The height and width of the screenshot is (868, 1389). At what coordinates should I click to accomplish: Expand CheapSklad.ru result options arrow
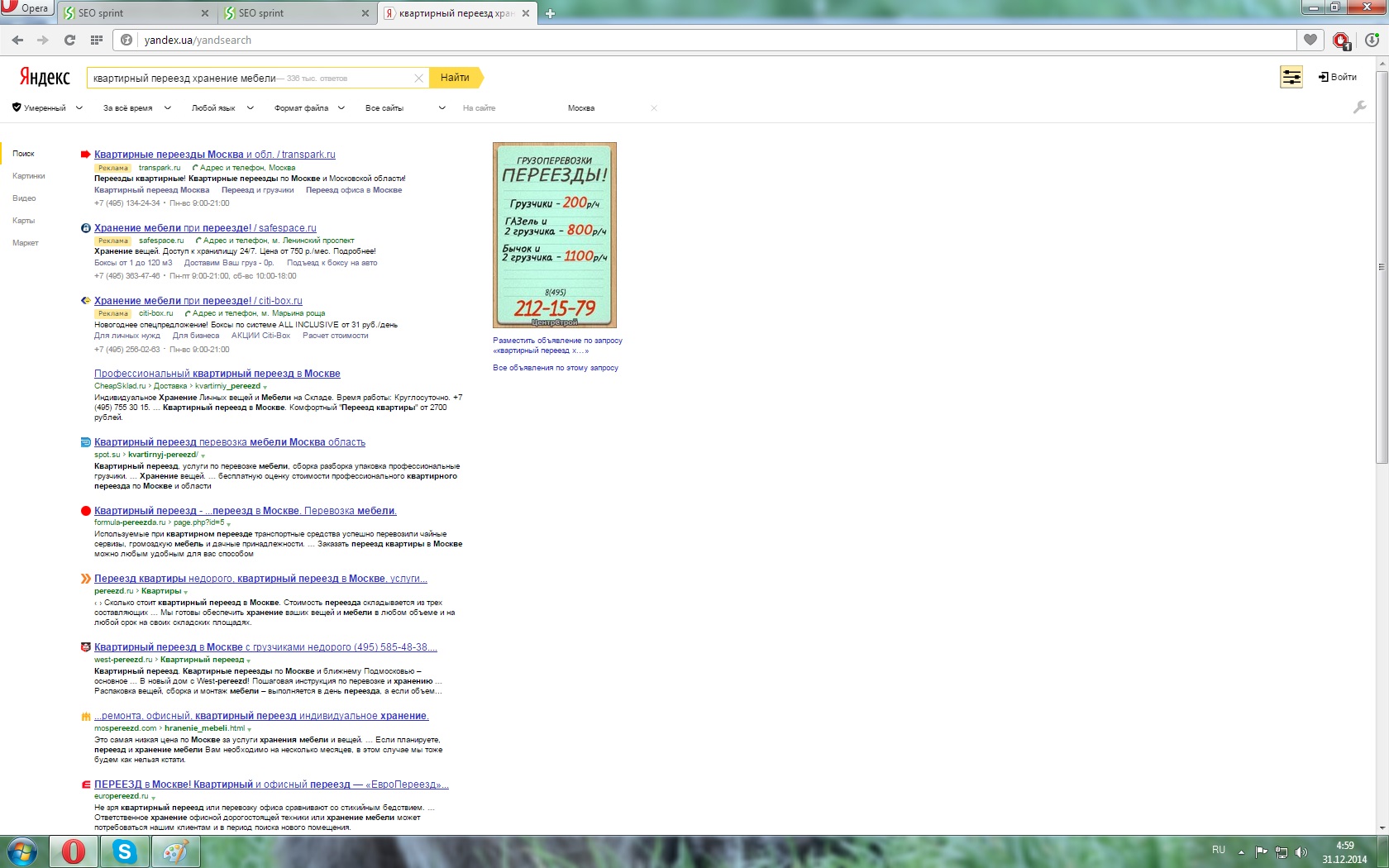point(265,387)
